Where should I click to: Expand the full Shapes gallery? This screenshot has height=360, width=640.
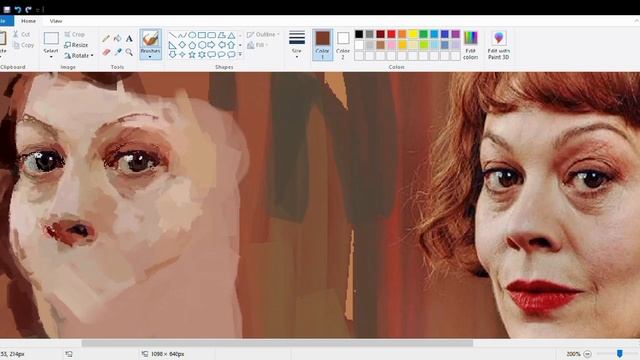240,54
